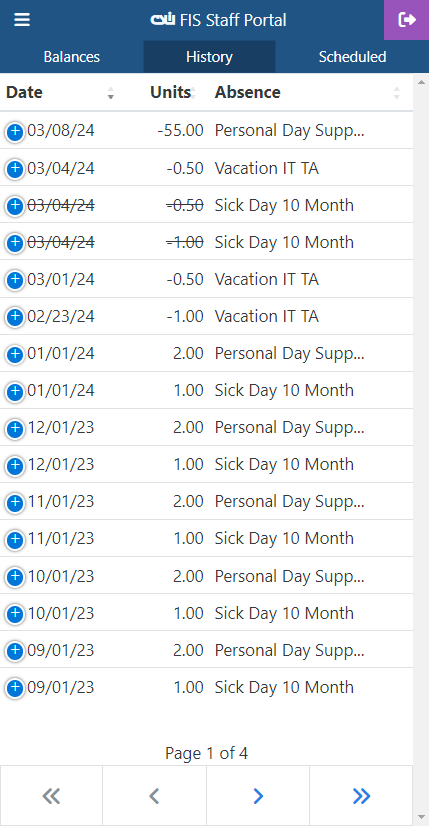Go to next page arrow
This screenshot has height=826, width=429.
pyautogui.click(x=258, y=795)
